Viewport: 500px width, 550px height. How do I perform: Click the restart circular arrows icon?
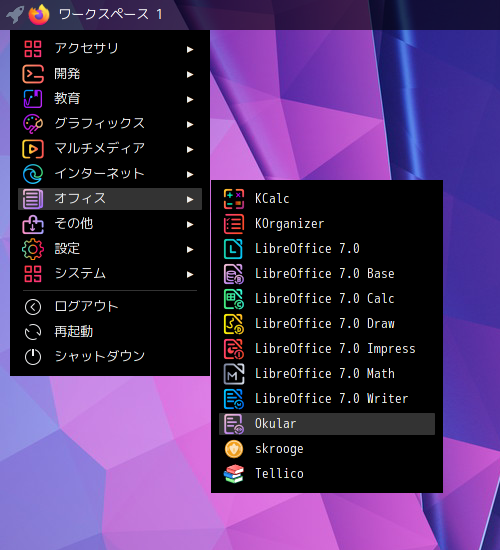[33, 332]
